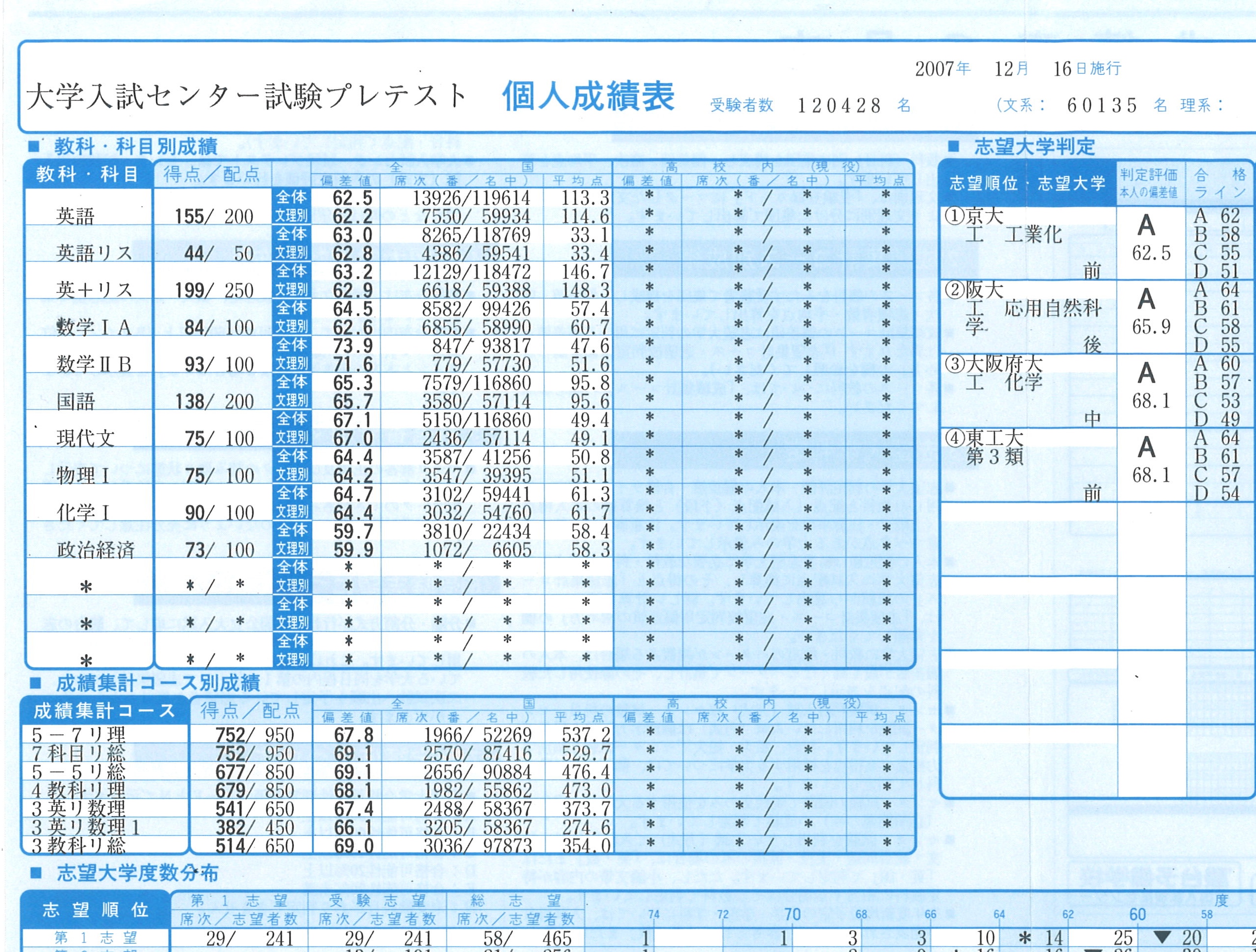This screenshot has height=952, width=1256.
Task: Select the listening score 44/50
Action: click(219, 253)
